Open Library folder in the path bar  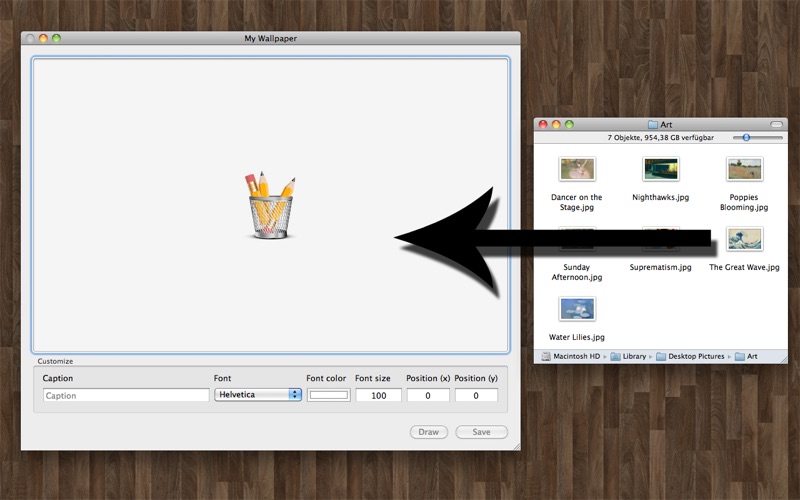pyautogui.click(x=629, y=356)
